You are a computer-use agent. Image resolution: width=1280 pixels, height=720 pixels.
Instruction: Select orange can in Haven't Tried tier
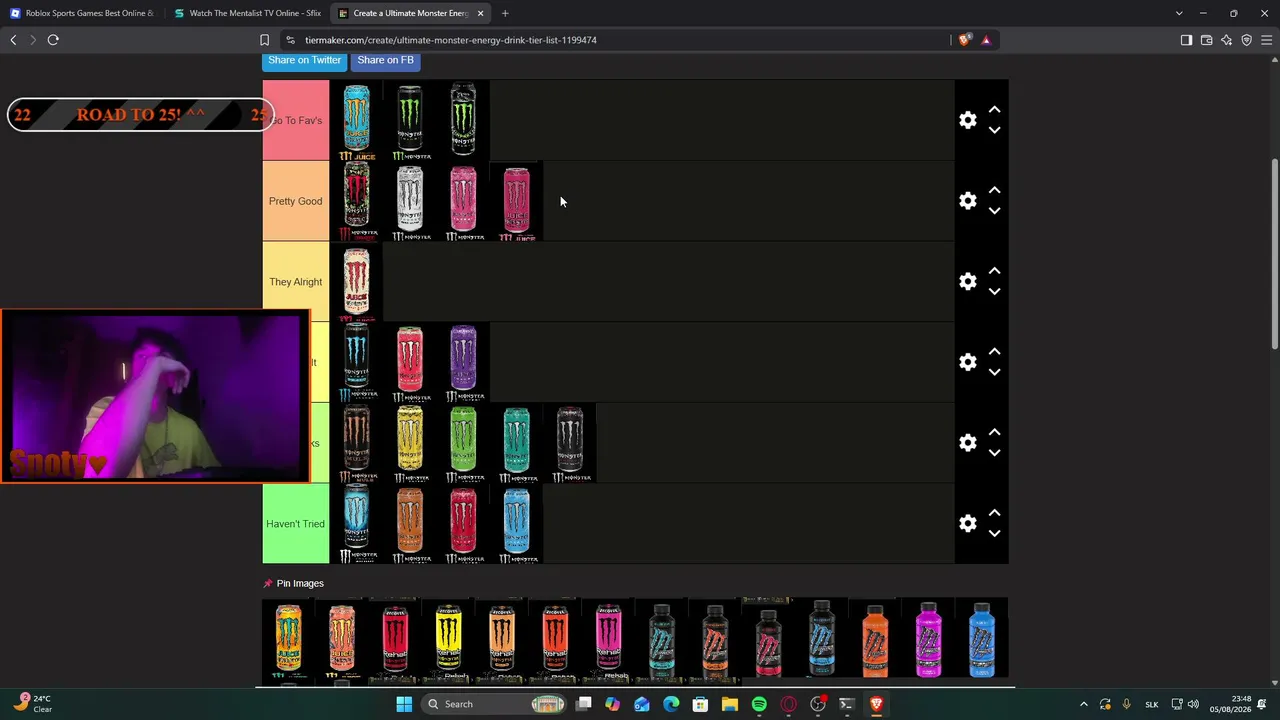(410, 525)
